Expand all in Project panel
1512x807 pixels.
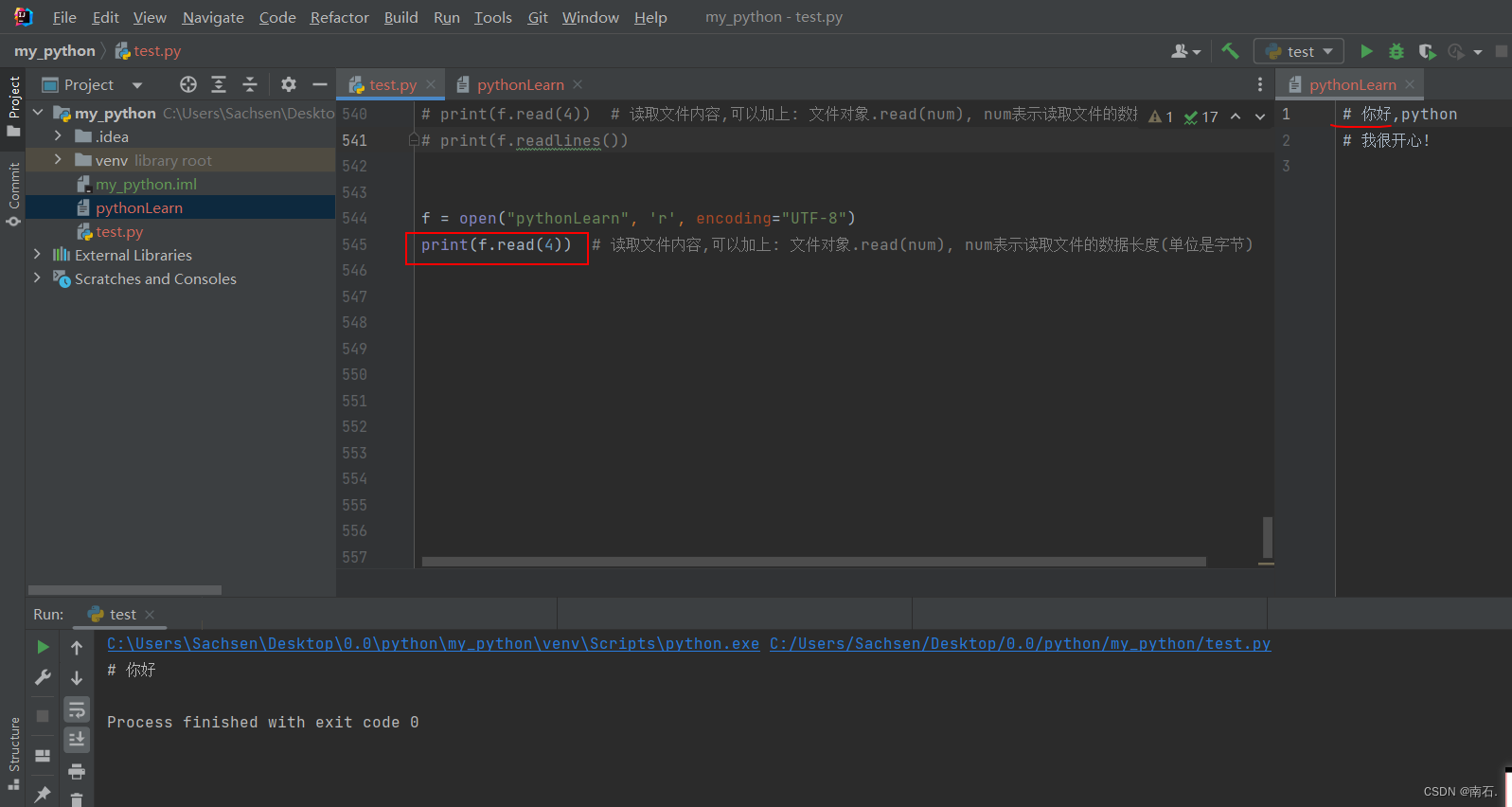tap(219, 84)
